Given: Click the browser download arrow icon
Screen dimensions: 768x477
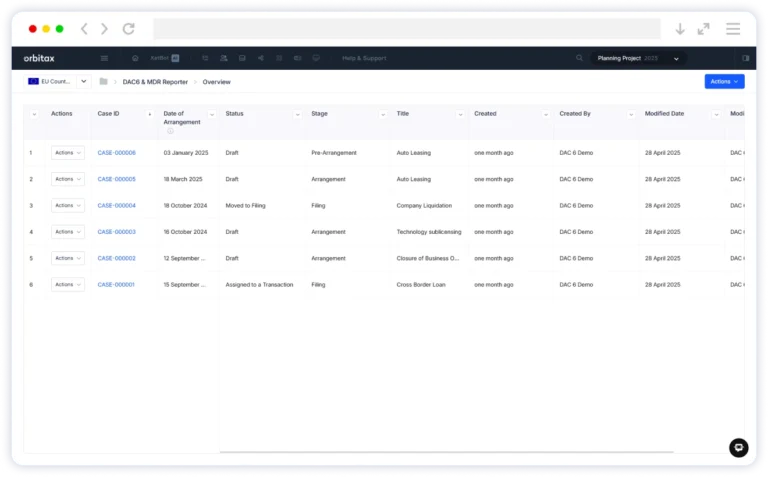Looking at the screenshot, I should click(680, 29).
